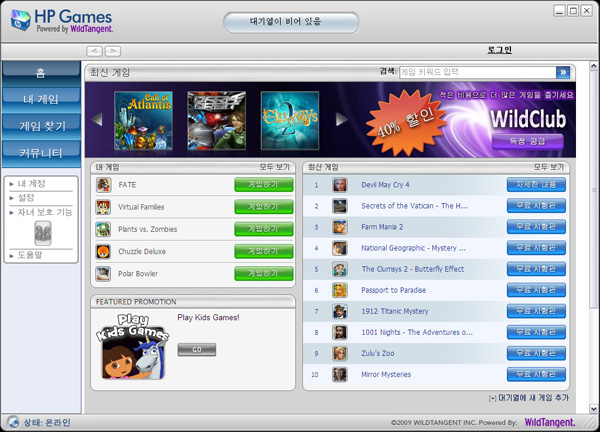Click the scrollbar up arrow
Viewport: 600px width, 432px height.
(593, 66)
